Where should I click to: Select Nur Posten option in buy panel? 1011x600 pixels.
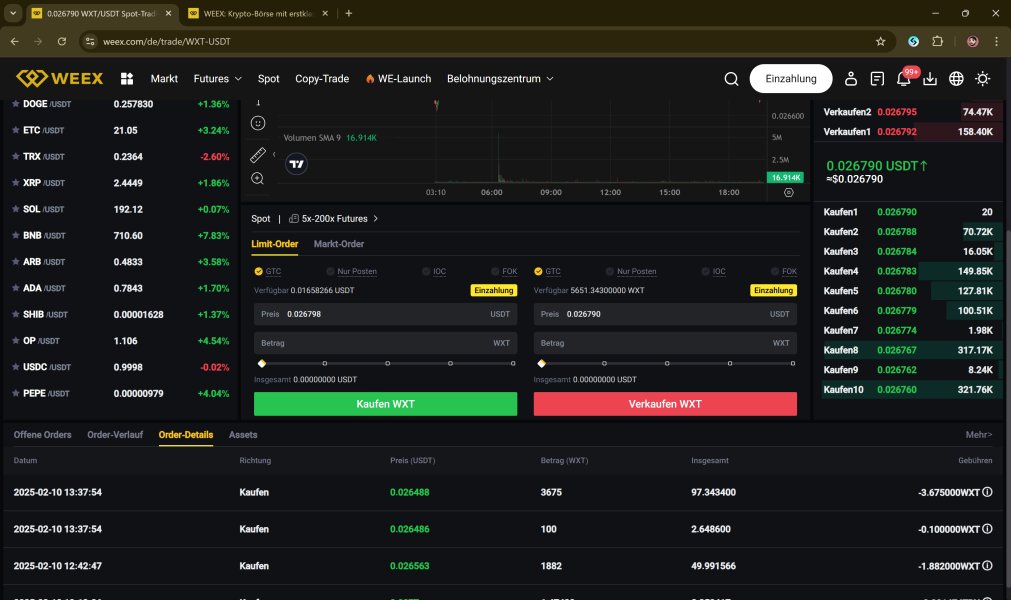point(351,271)
